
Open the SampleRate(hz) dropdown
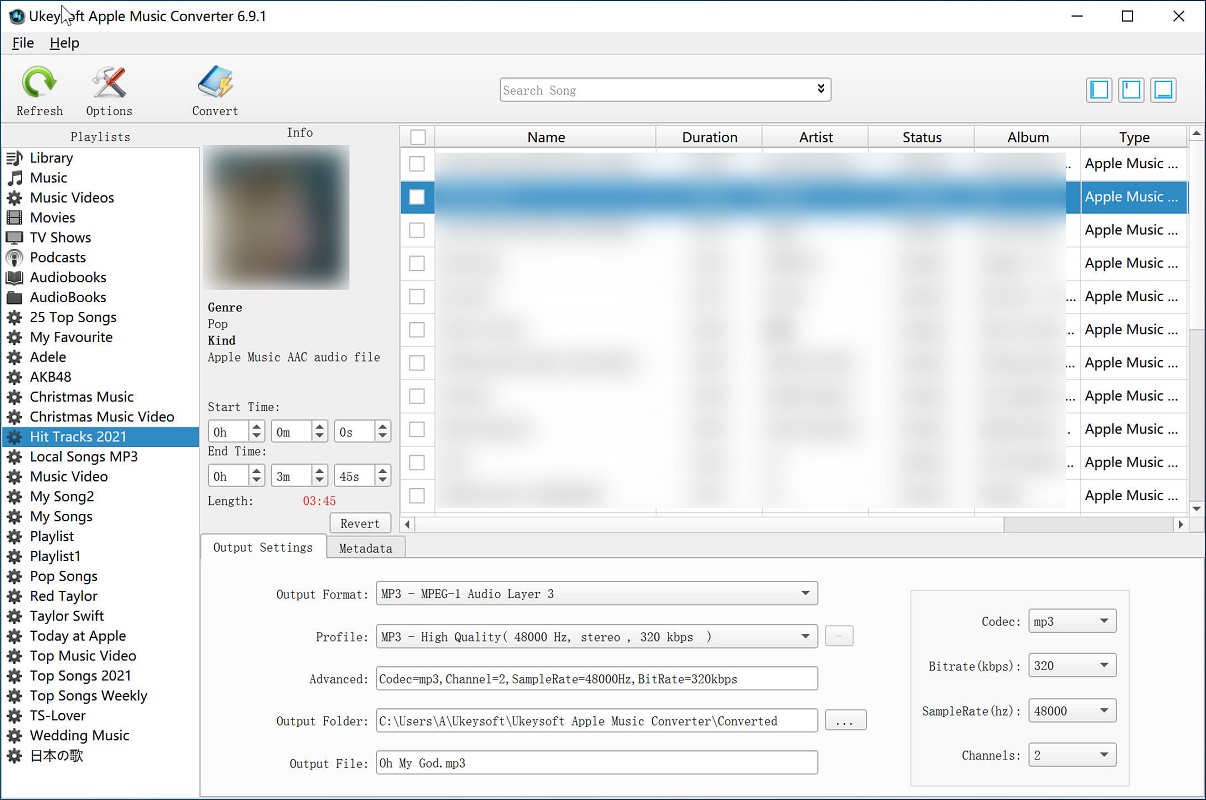coord(1073,711)
